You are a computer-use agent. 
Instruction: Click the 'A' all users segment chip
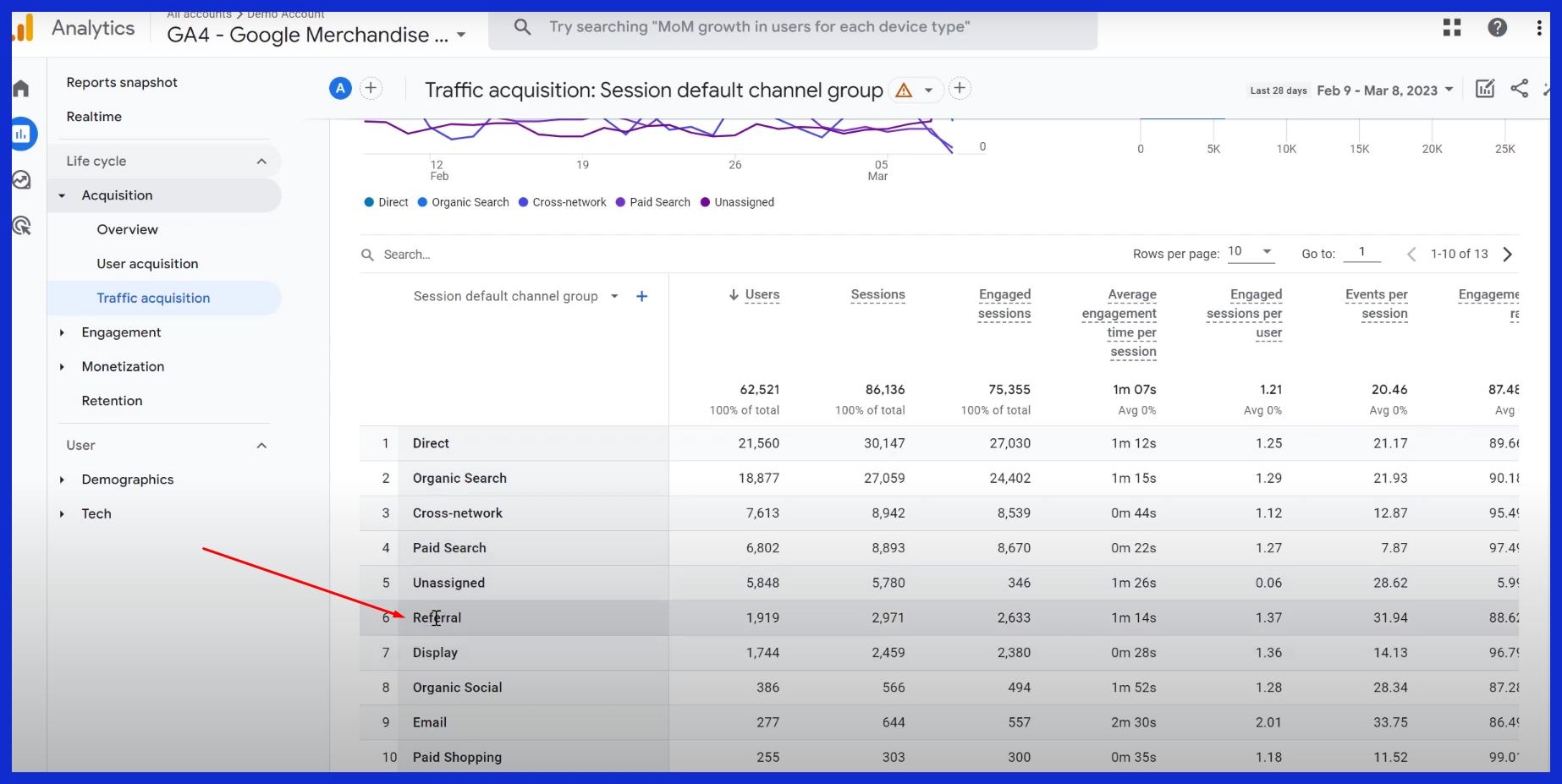pos(340,88)
